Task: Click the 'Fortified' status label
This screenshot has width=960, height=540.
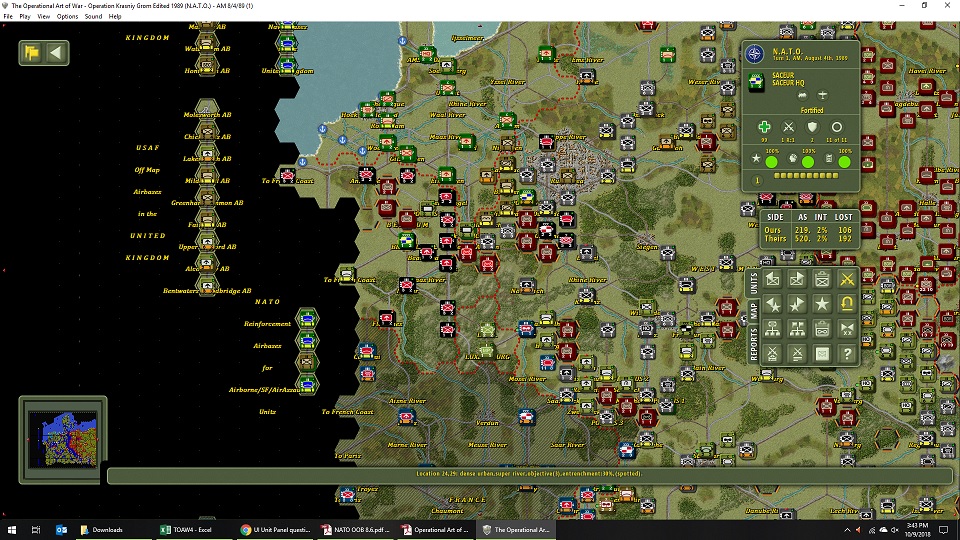Action: (812, 110)
